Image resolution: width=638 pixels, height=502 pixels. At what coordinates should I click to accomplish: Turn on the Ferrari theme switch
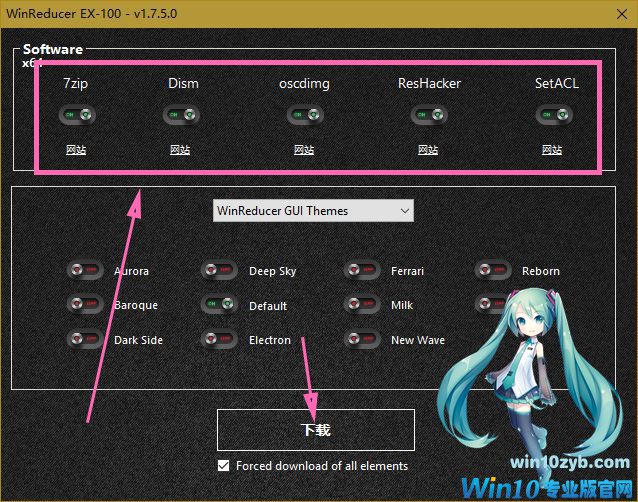(360, 270)
